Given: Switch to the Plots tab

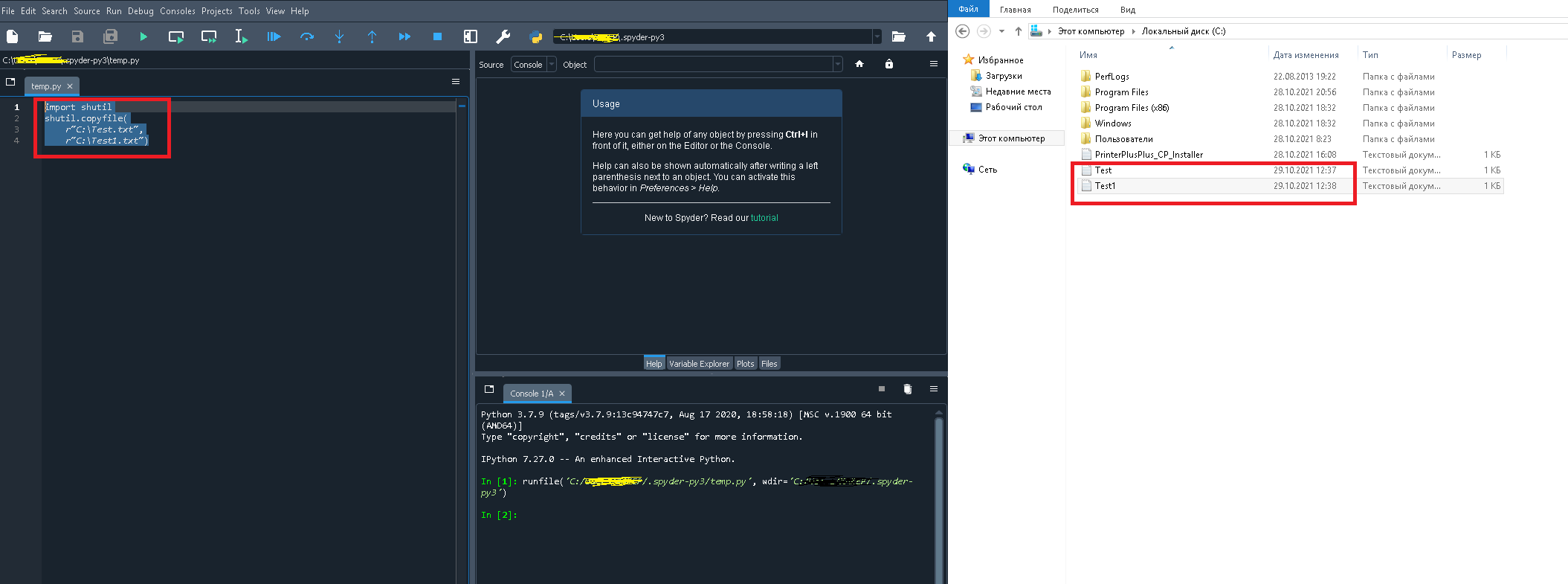Looking at the screenshot, I should (746, 364).
